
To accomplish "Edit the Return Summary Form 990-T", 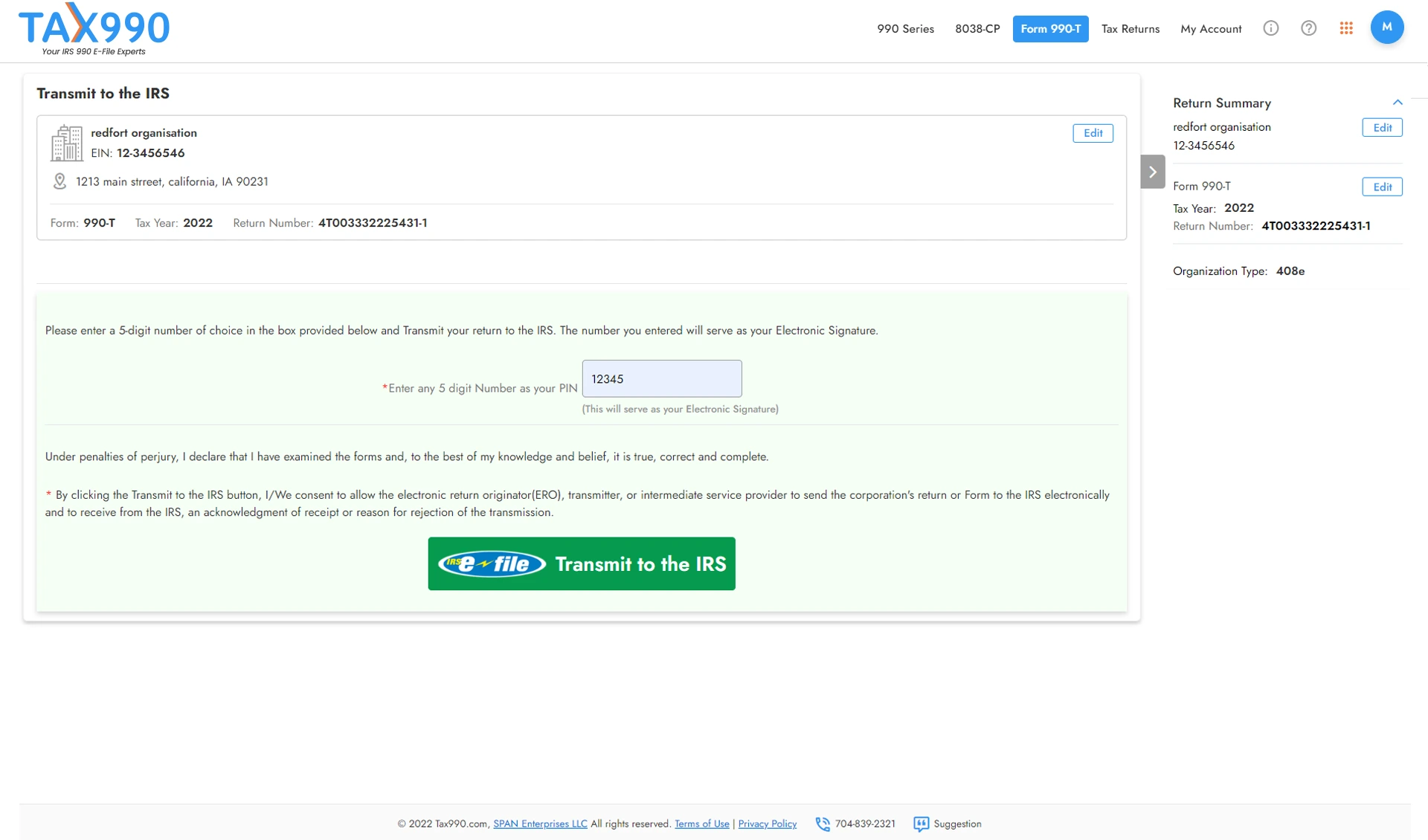I will 1382,186.
